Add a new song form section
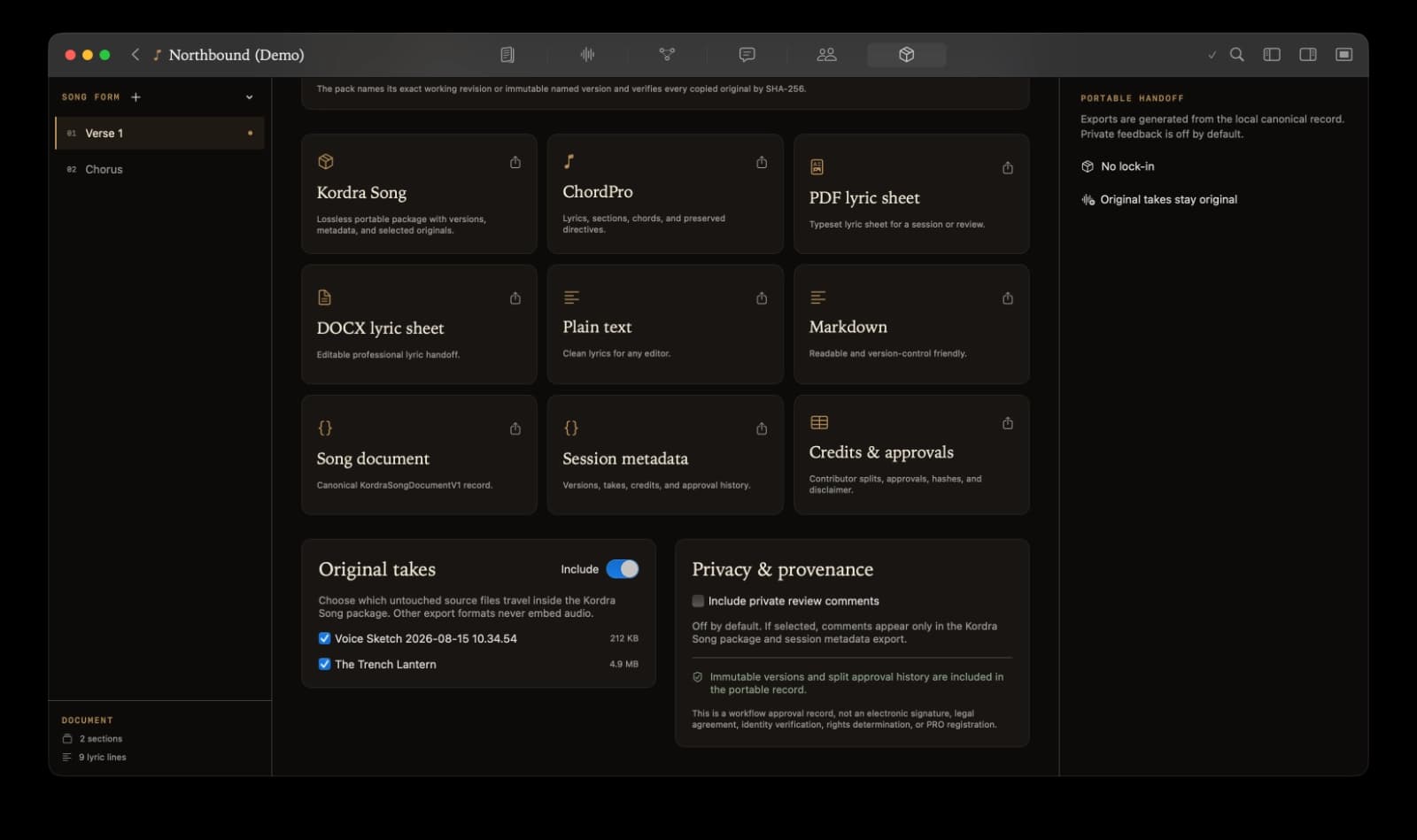Viewport: 1417px width, 840px height. pos(136,97)
